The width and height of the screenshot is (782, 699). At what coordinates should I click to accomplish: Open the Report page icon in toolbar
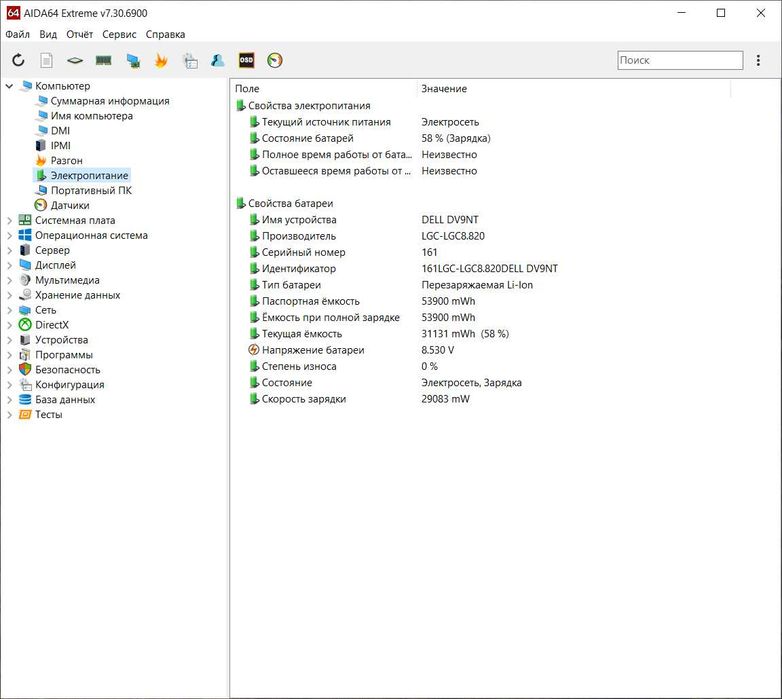46,60
